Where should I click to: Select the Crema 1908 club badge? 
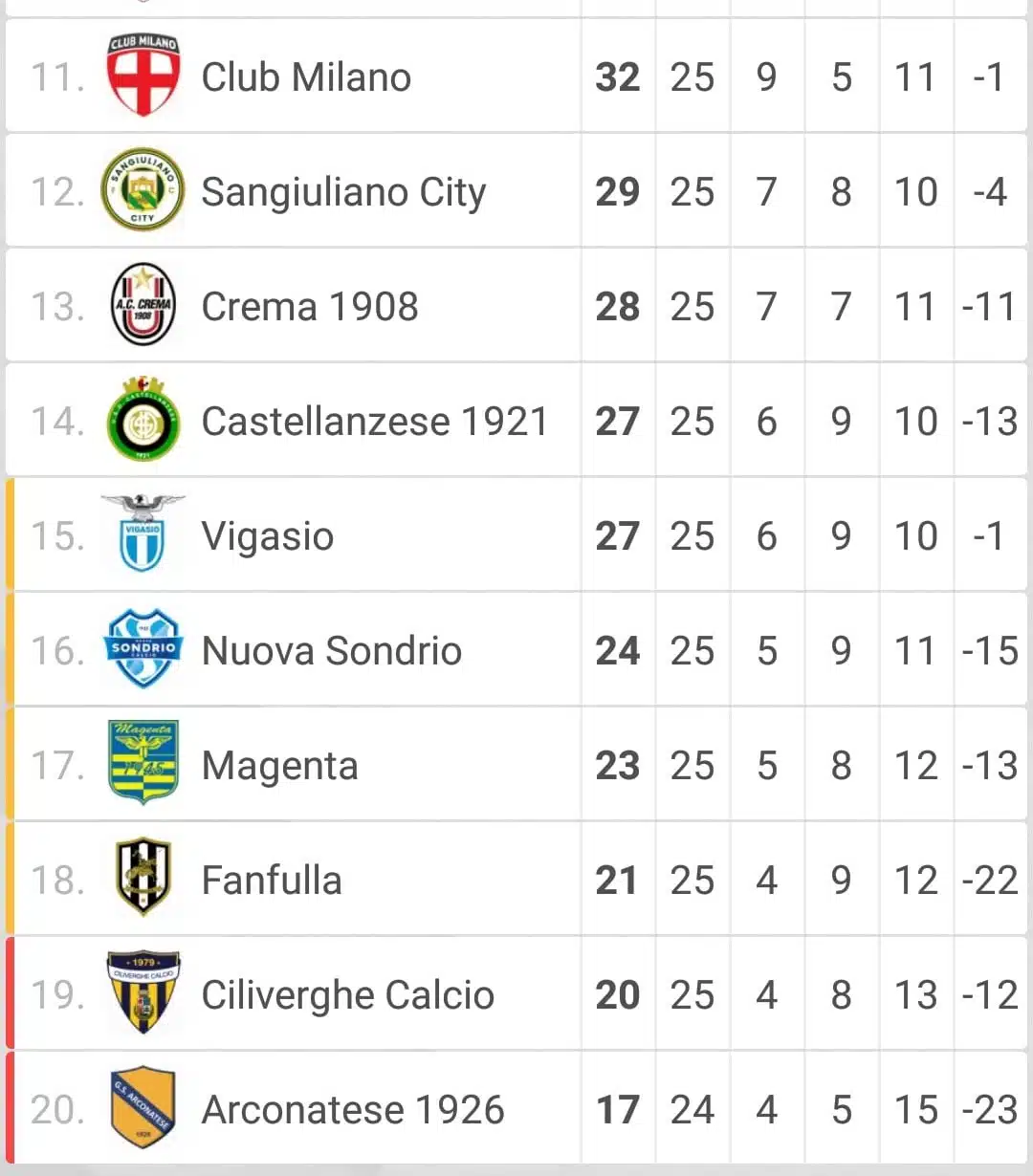(x=143, y=305)
